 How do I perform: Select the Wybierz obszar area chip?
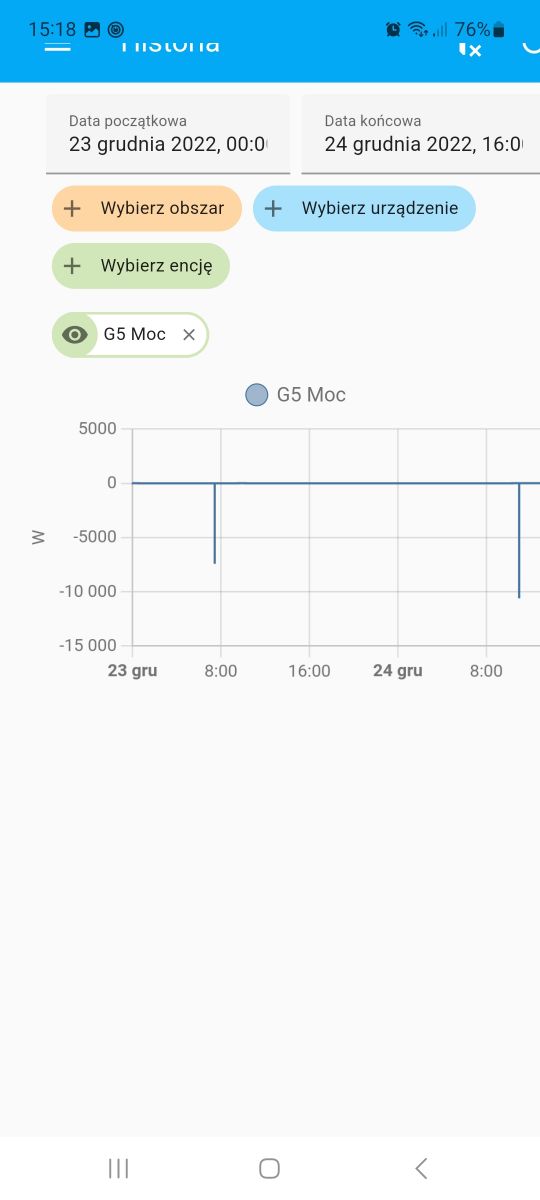coord(147,209)
